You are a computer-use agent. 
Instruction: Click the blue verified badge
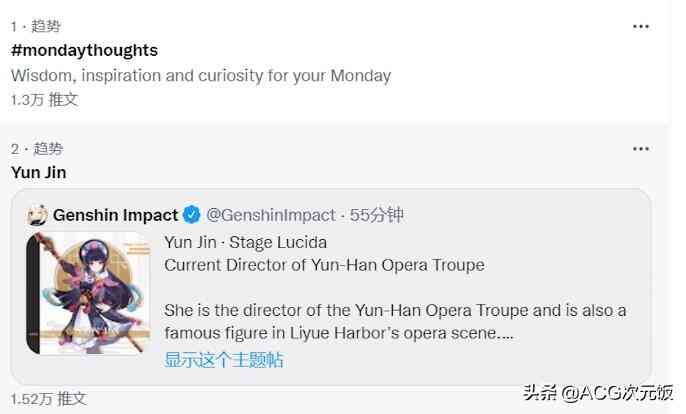pos(192,215)
